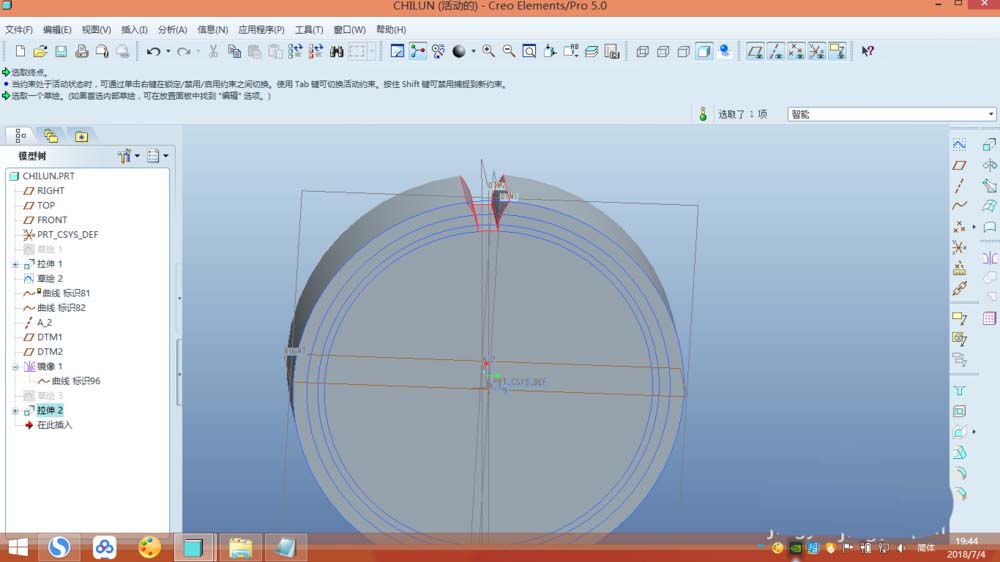Toggle hidden line display mode

(x=663, y=51)
